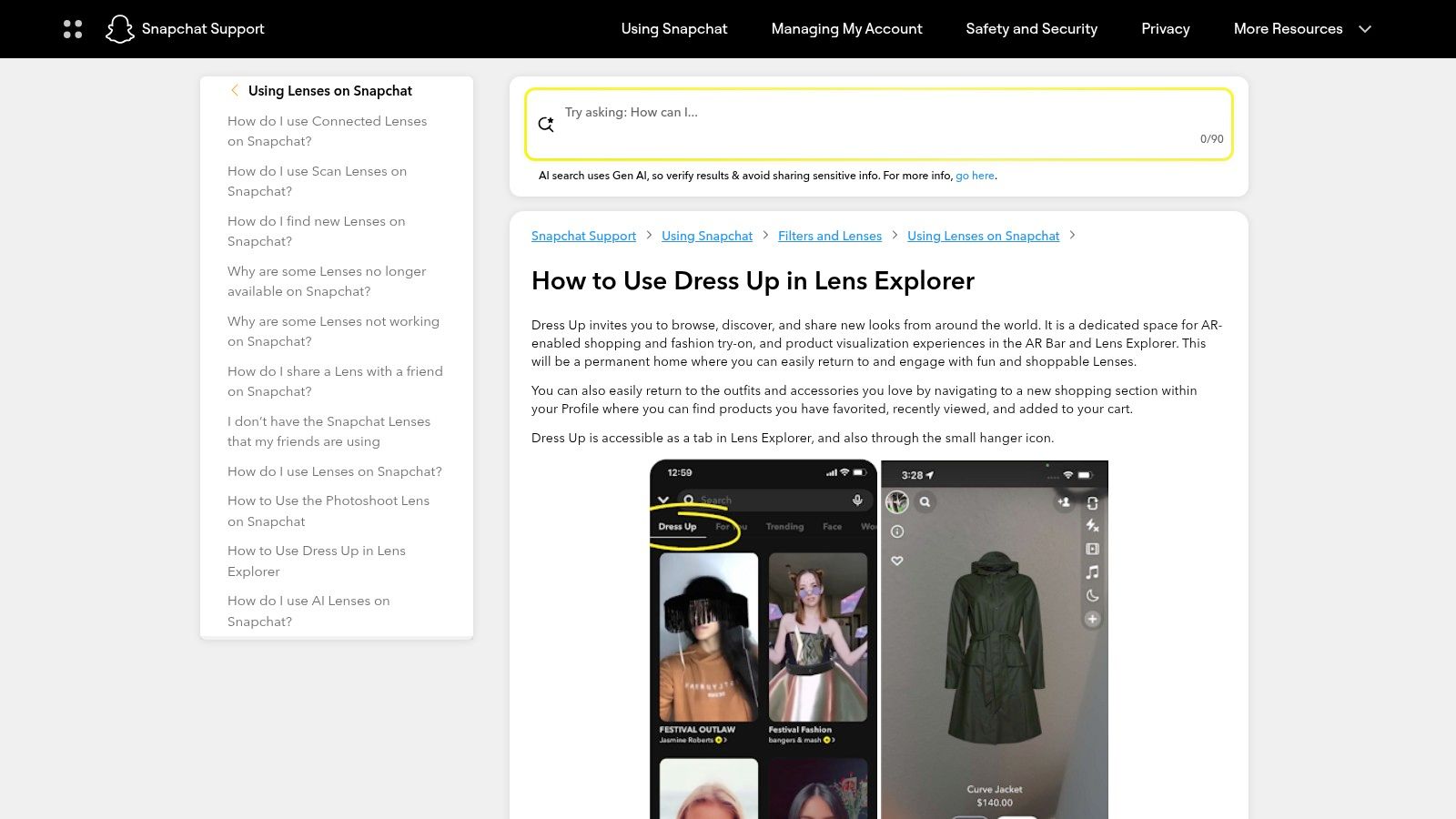1456x819 pixels.
Task: Open 'Why are some Lenses no longer available'
Action: [327, 281]
